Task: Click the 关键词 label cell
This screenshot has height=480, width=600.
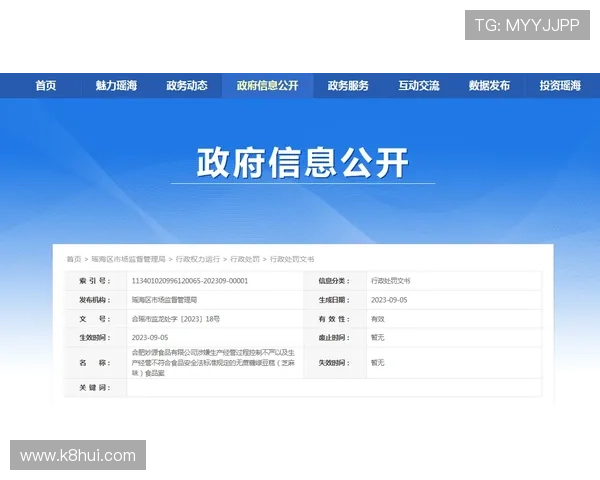Action: tap(95, 387)
